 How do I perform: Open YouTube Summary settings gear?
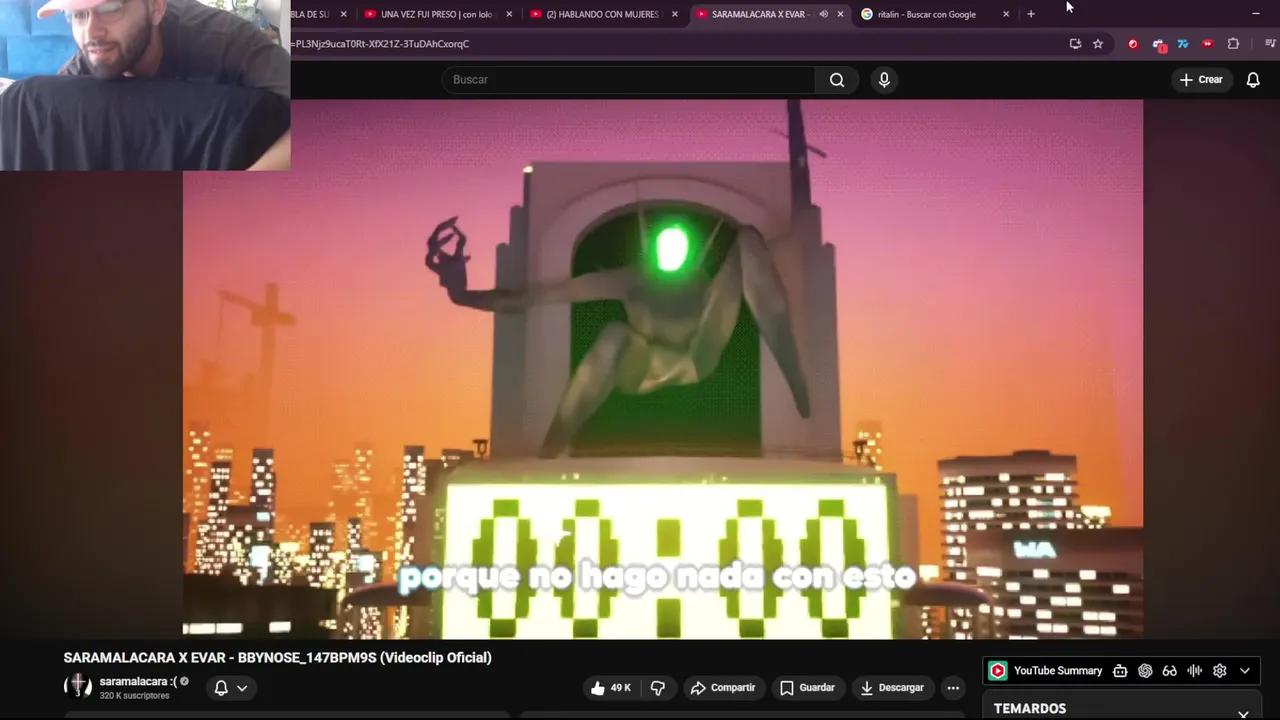pyautogui.click(x=1219, y=671)
